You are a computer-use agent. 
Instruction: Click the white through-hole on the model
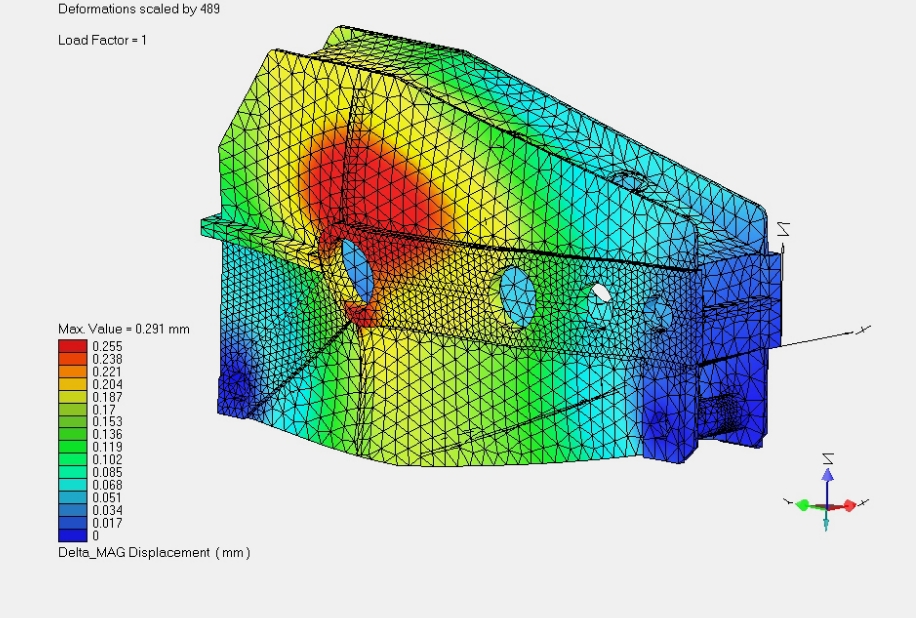click(x=601, y=291)
